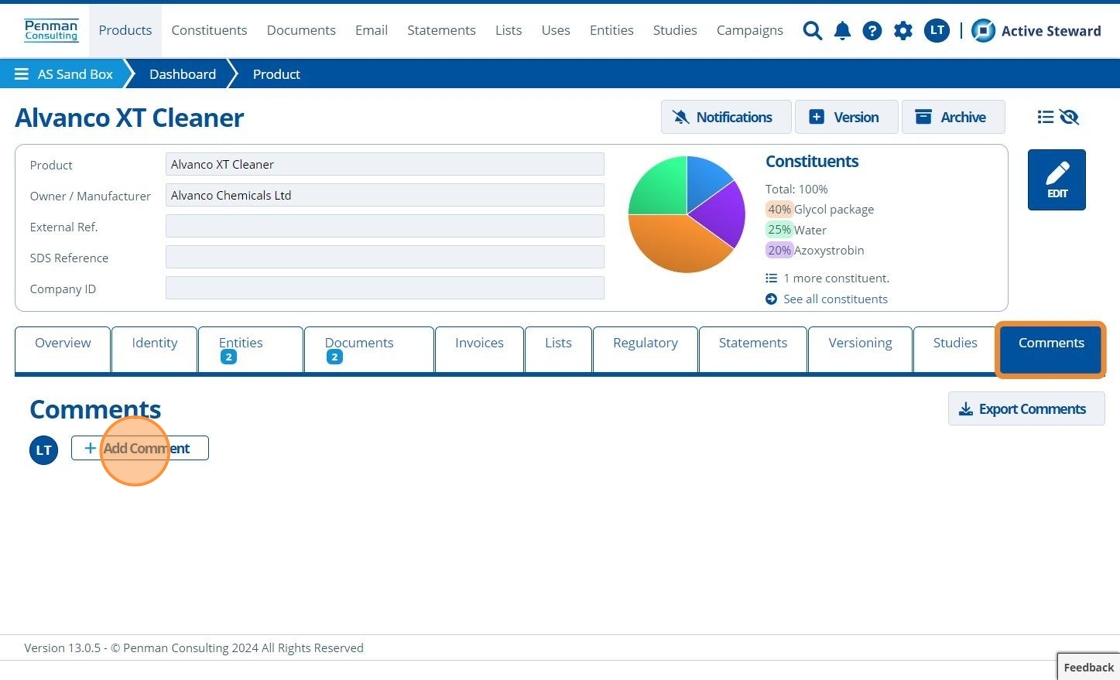
Task: Switch to the Documents product tab
Action: (369, 349)
